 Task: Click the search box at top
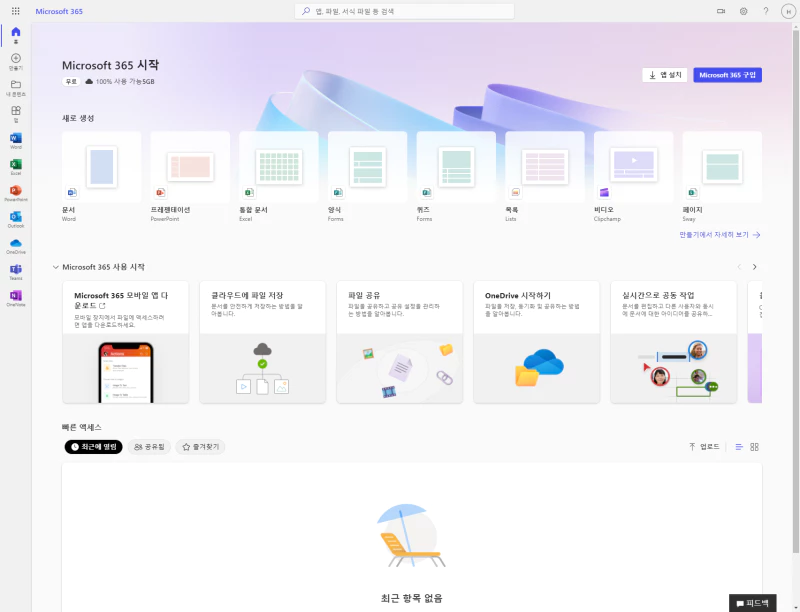coord(404,11)
